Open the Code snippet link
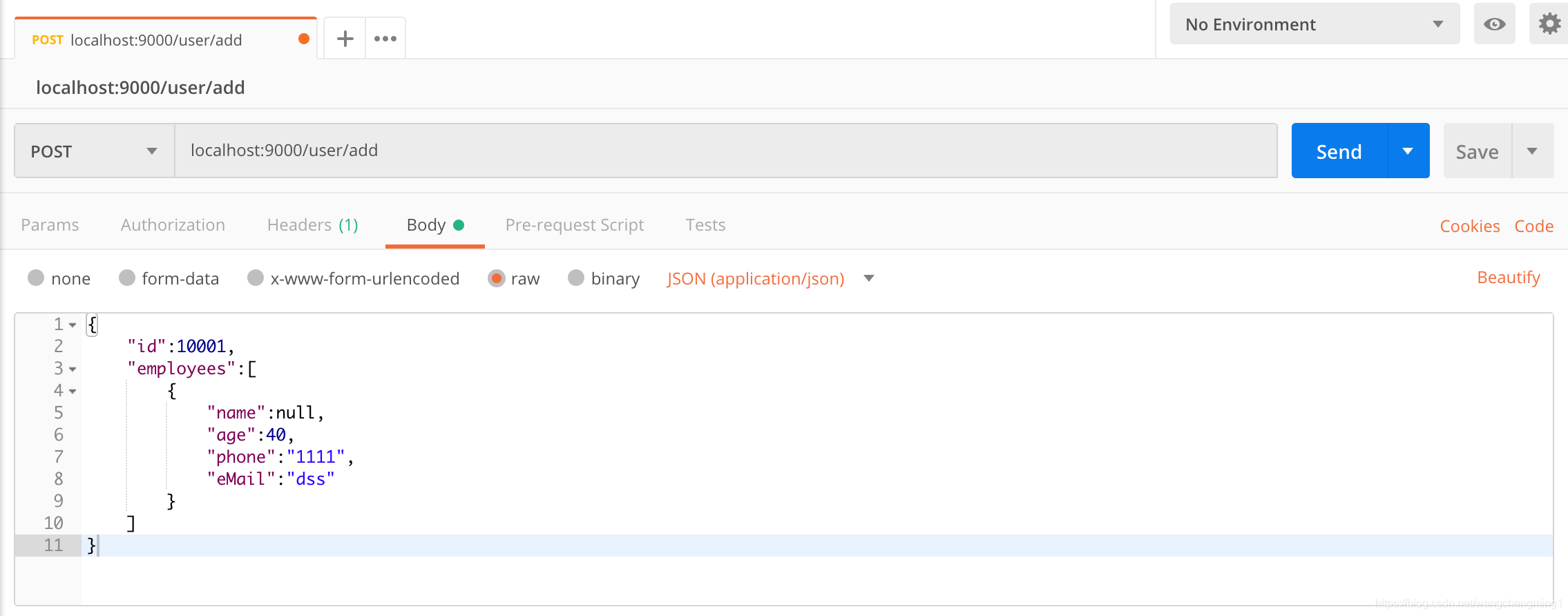The height and width of the screenshot is (616, 1568). [1533, 227]
